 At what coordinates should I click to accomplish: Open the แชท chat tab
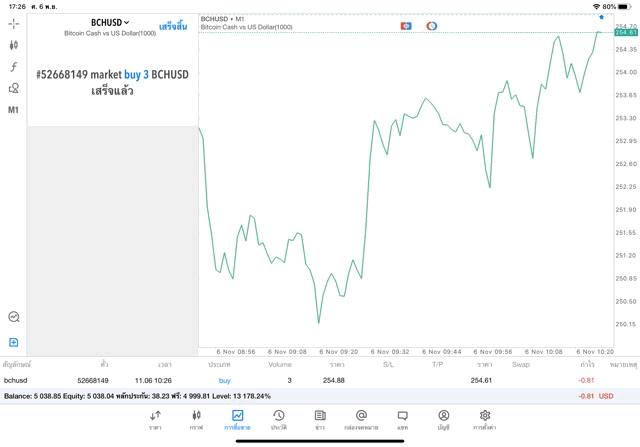[402, 420]
